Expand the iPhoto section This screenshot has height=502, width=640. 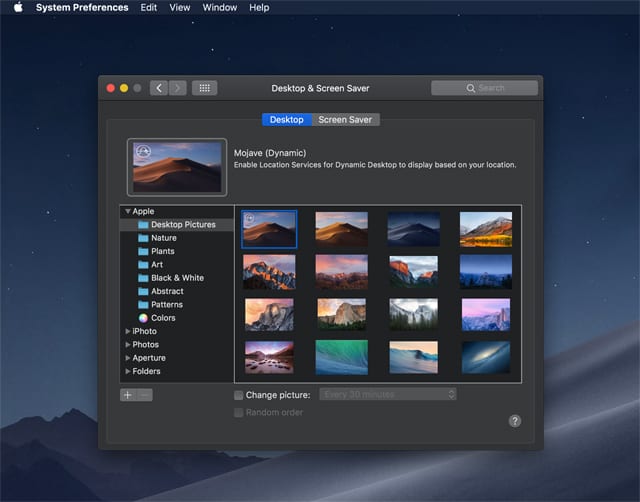[x=127, y=331]
